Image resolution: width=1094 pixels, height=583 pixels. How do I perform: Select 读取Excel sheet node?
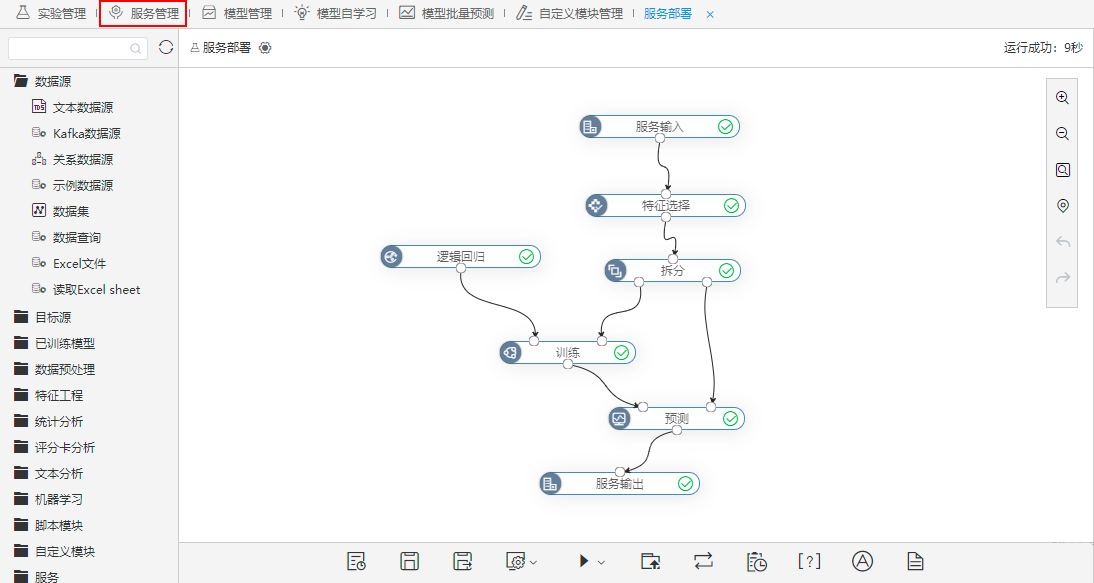(x=86, y=289)
